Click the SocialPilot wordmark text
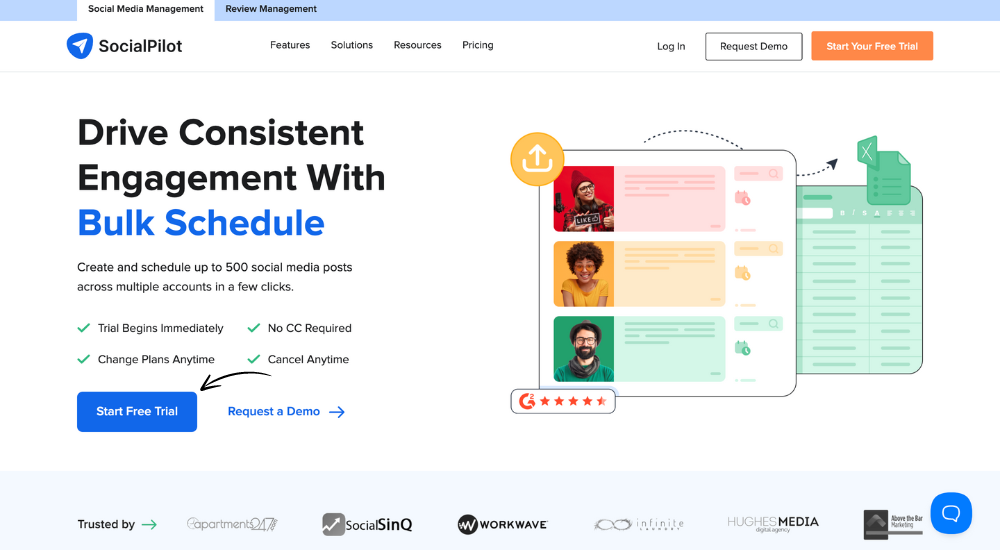Screen dimensions: 1000x550 click(140, 46)
